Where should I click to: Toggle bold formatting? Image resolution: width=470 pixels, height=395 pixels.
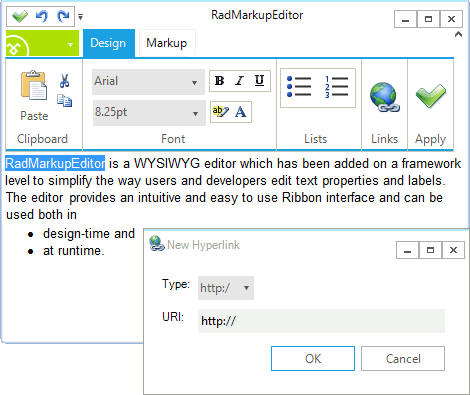click(219, 81)
